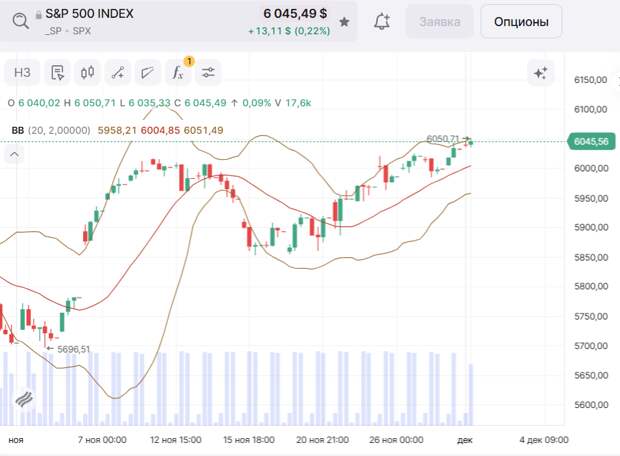Open the Опционы button
The image size is (620, 456).
tap(521, 22)
